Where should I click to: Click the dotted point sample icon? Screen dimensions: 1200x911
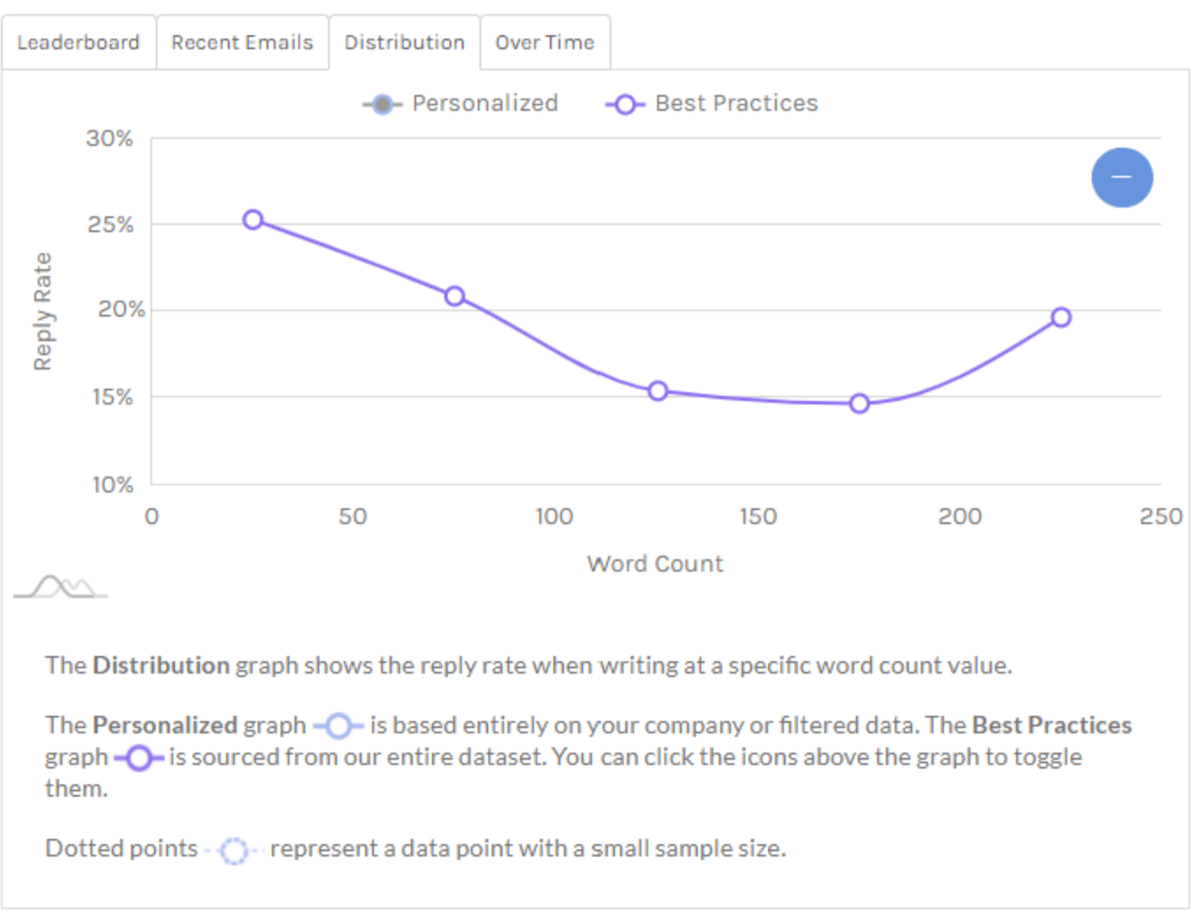point(233,851)
